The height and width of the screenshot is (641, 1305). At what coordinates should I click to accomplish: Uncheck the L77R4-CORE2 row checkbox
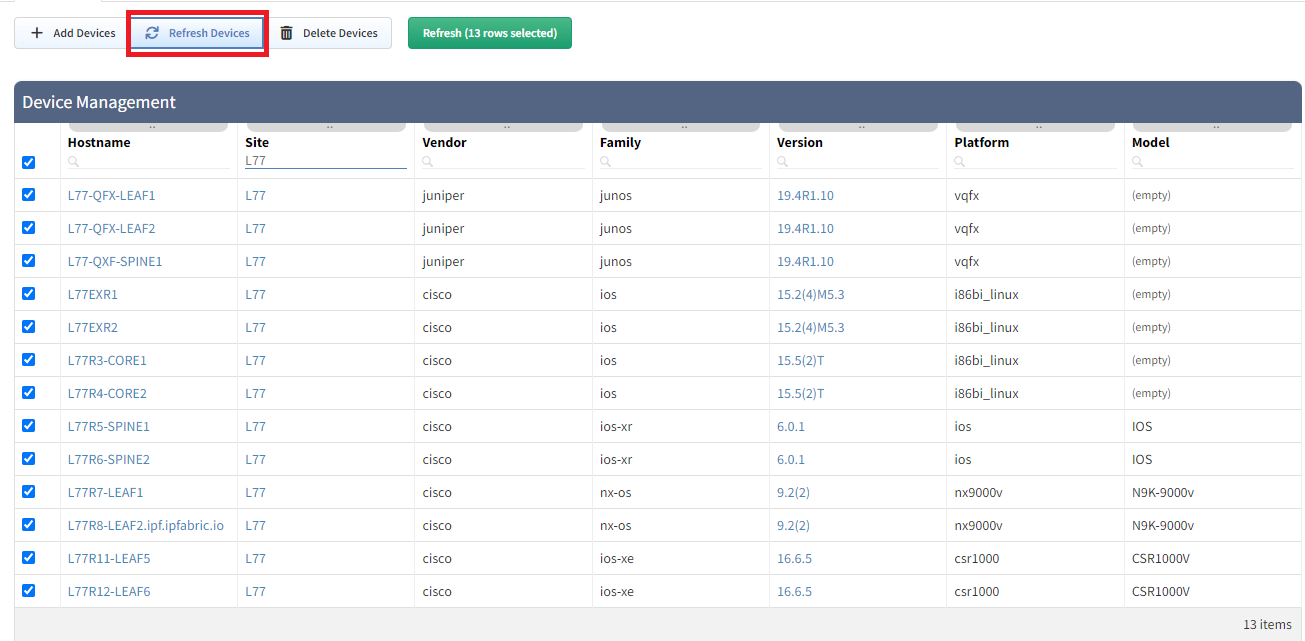(x=28, y=393)
